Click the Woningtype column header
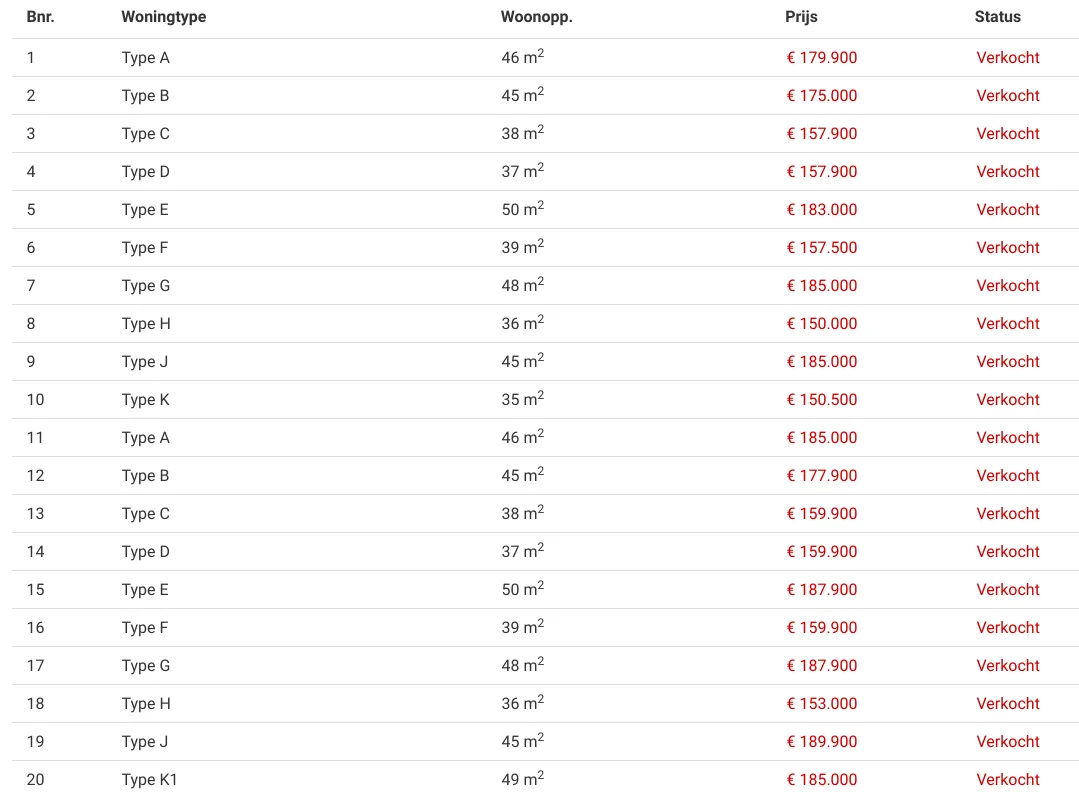The width and height of the screenshot is (1079, 792). (x=164, y=17)
